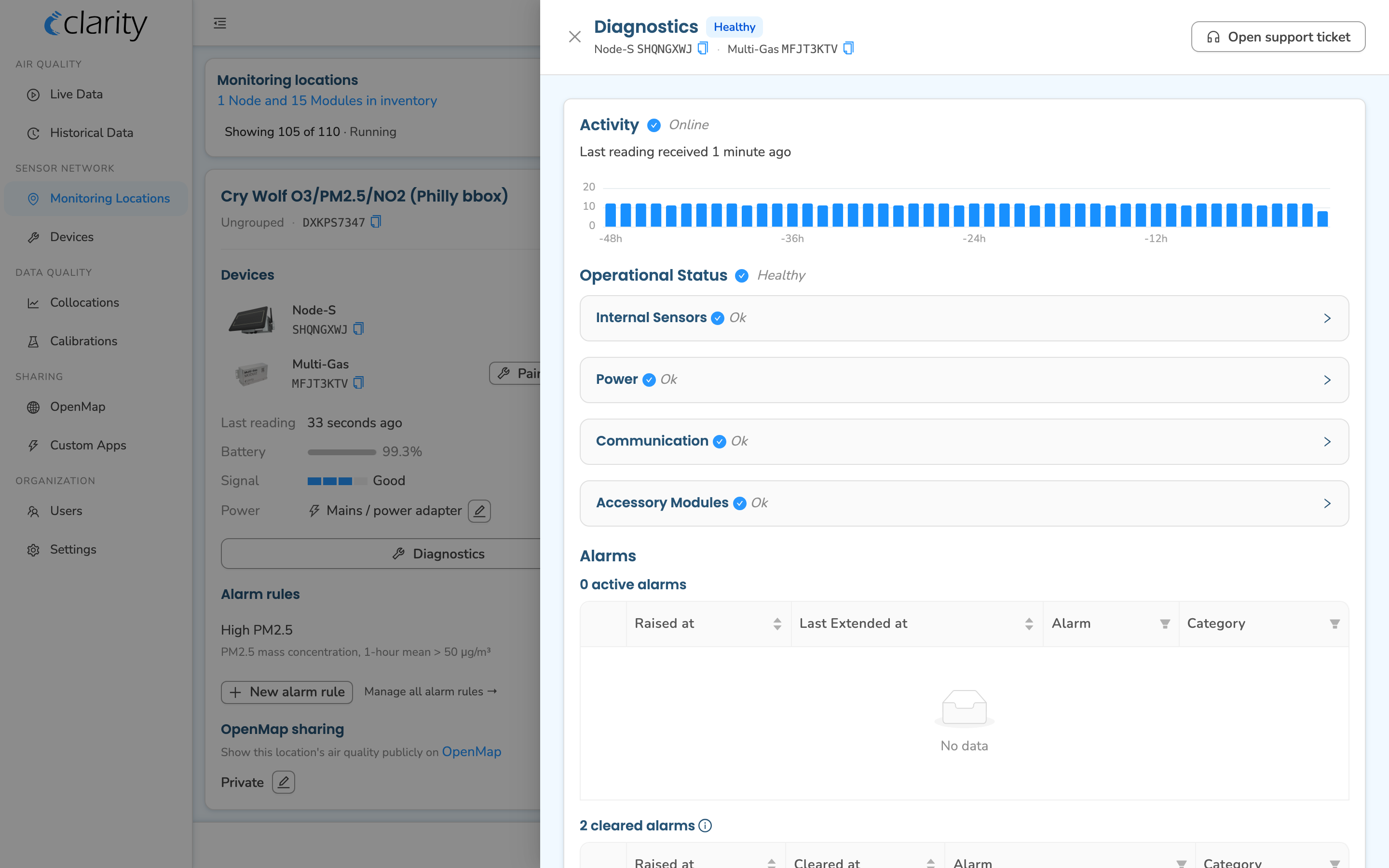This screenshot has width=1389, height=868.
Task: Expand the Accessory Modules row
Action: point(964,503)
